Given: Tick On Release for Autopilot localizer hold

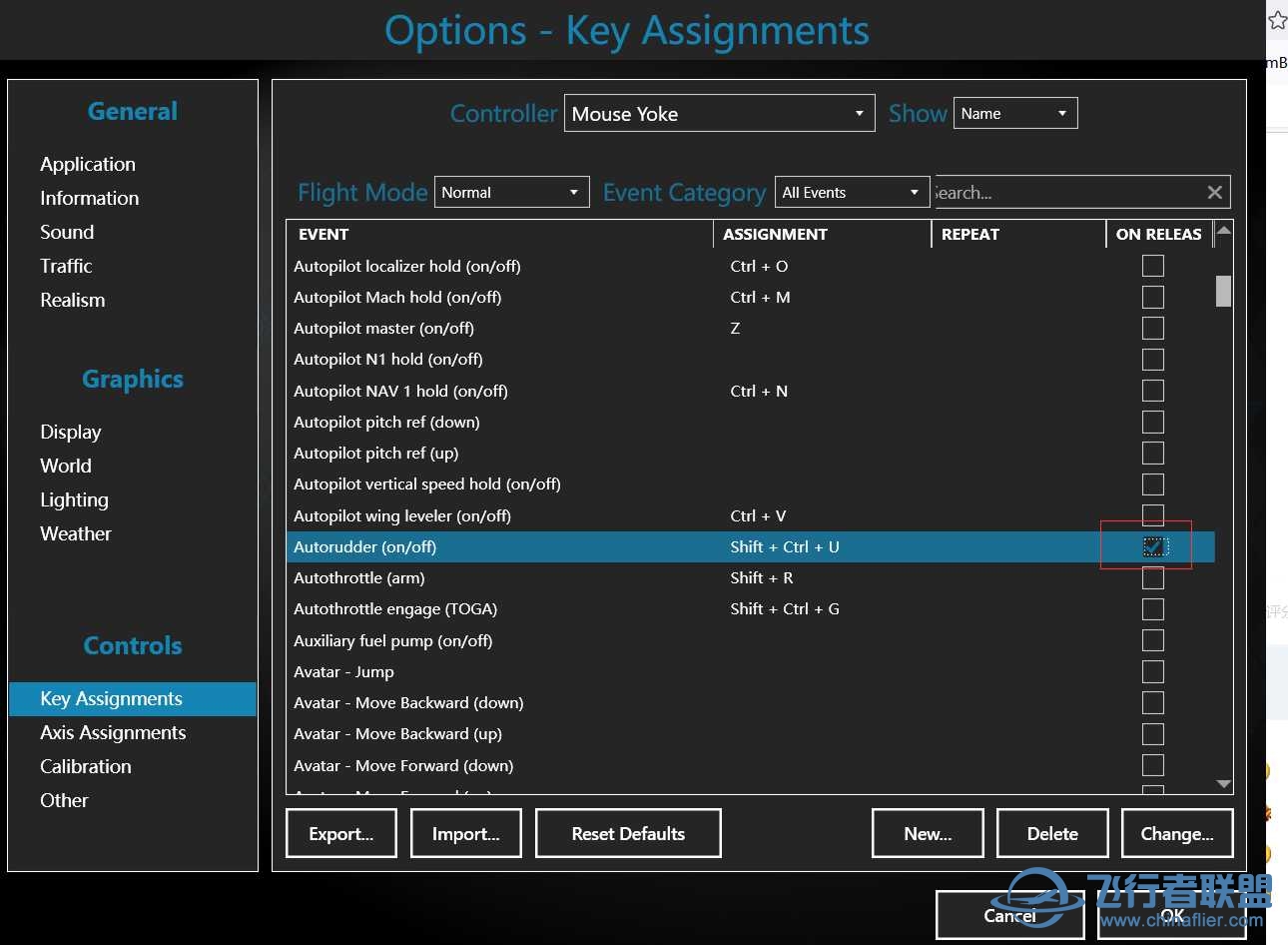Looking at the screenshot, I should [x=1153, y=266].
